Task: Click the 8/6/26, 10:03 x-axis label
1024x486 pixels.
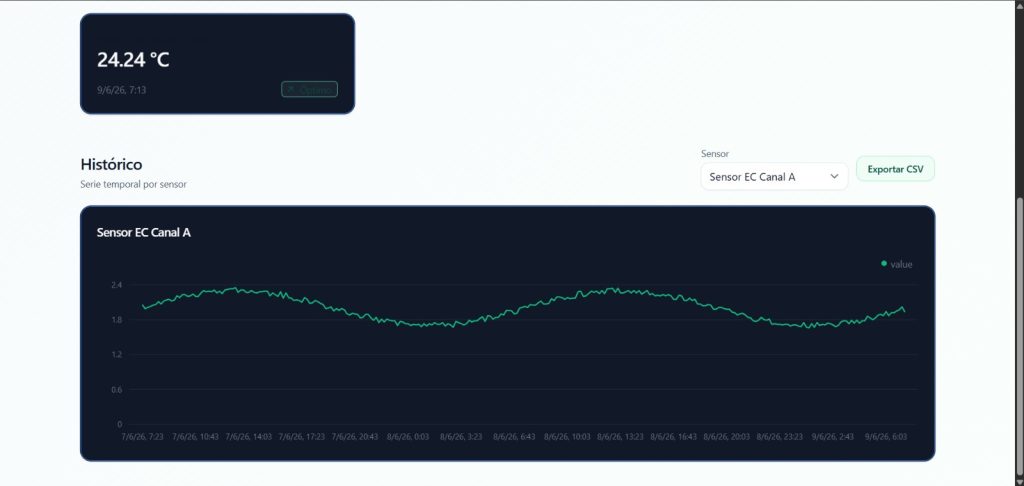Action: coord(568,436)
